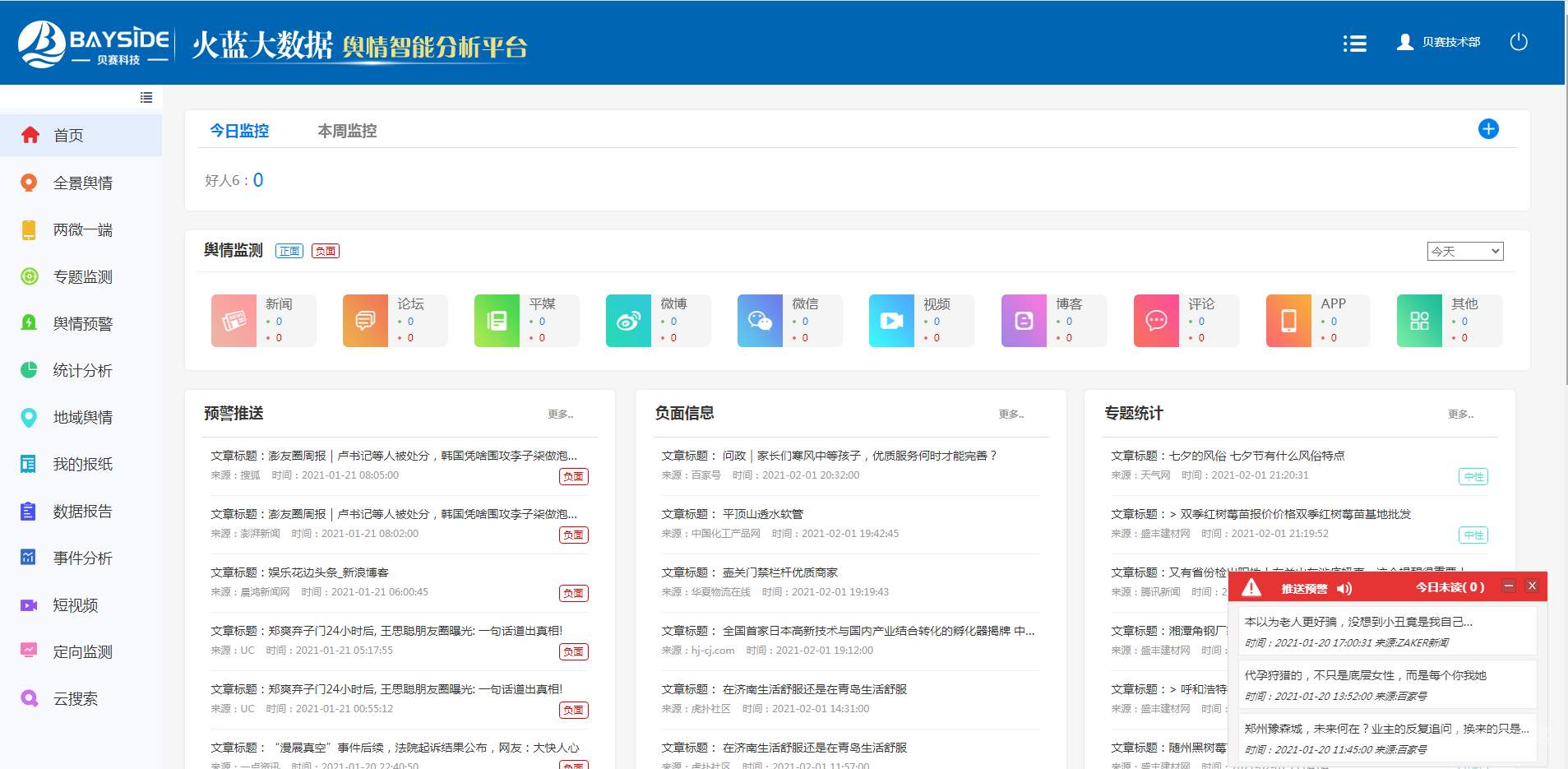Click the 地域舆情 location pin icon
The image size is (1568, 769).
pyautogui.click(x=29, y=418)
